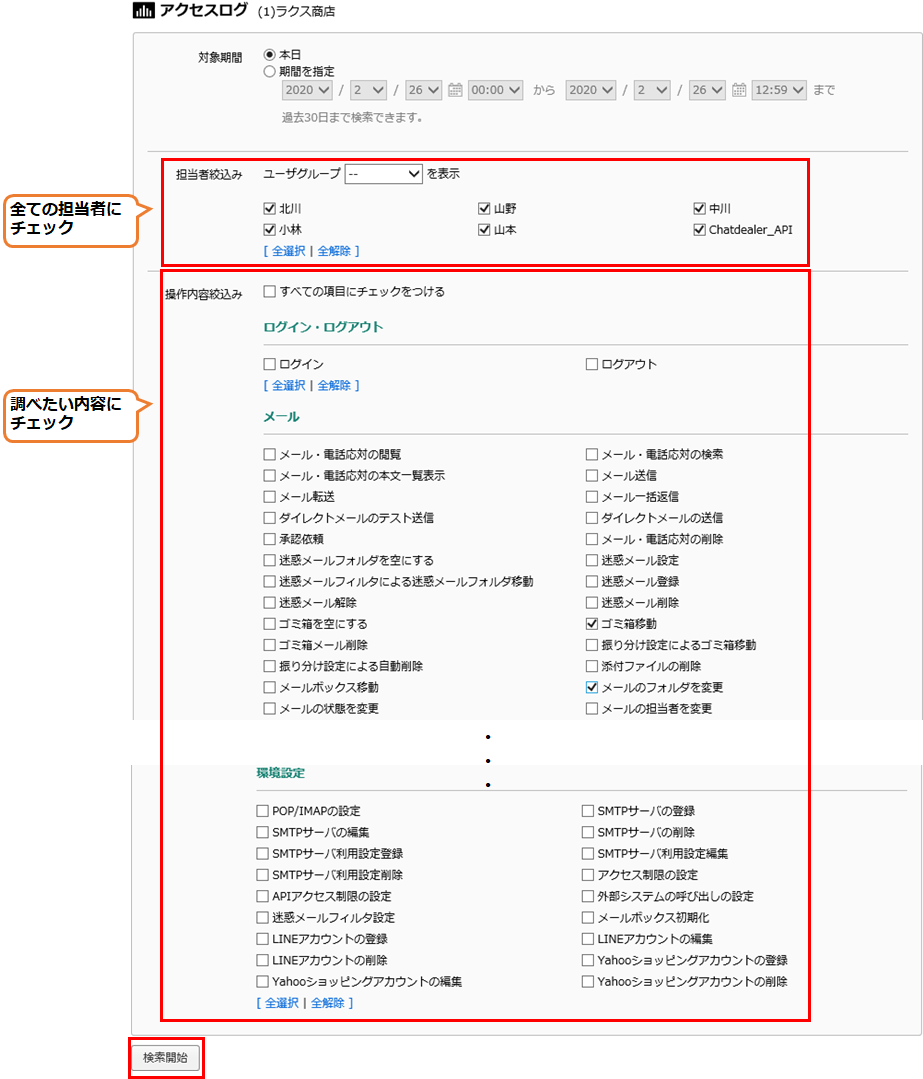The width and height of the screenshot is (923, 1079).
Task: Open the start date calendar picker icon
Action: (x=455, y=90)
